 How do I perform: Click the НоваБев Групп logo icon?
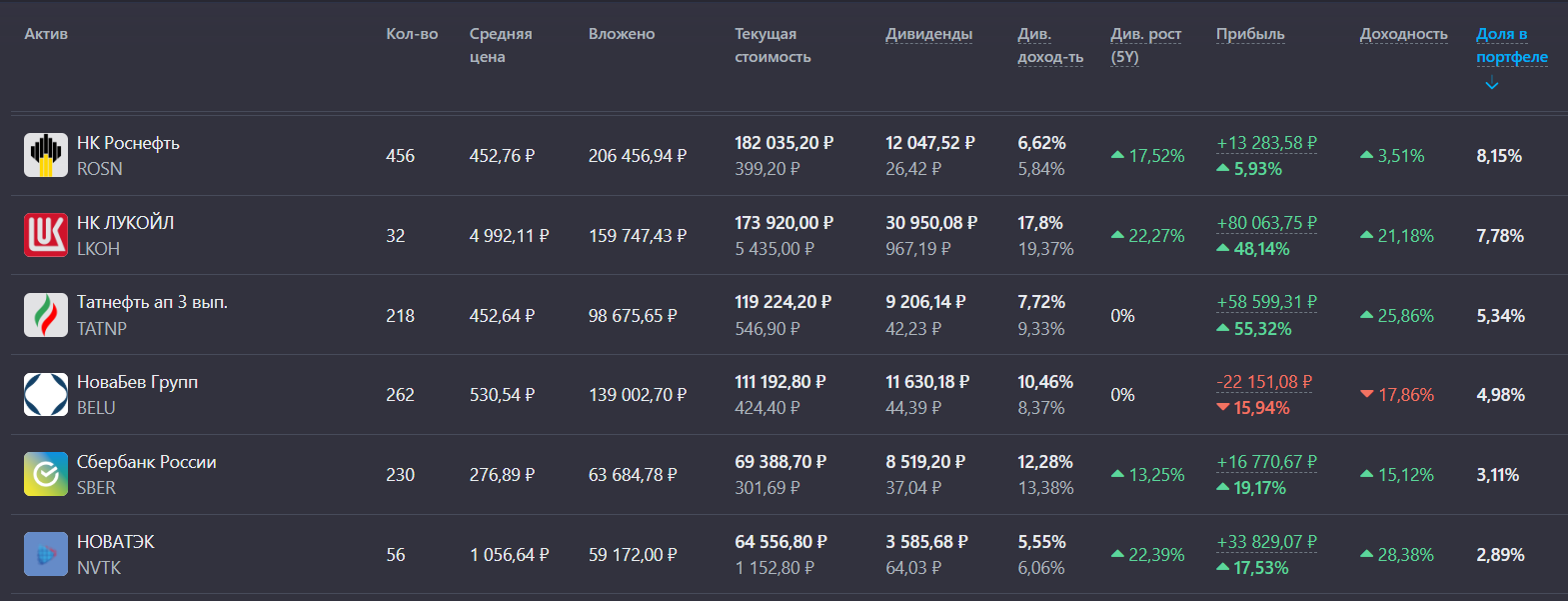[x=45, y=394]
